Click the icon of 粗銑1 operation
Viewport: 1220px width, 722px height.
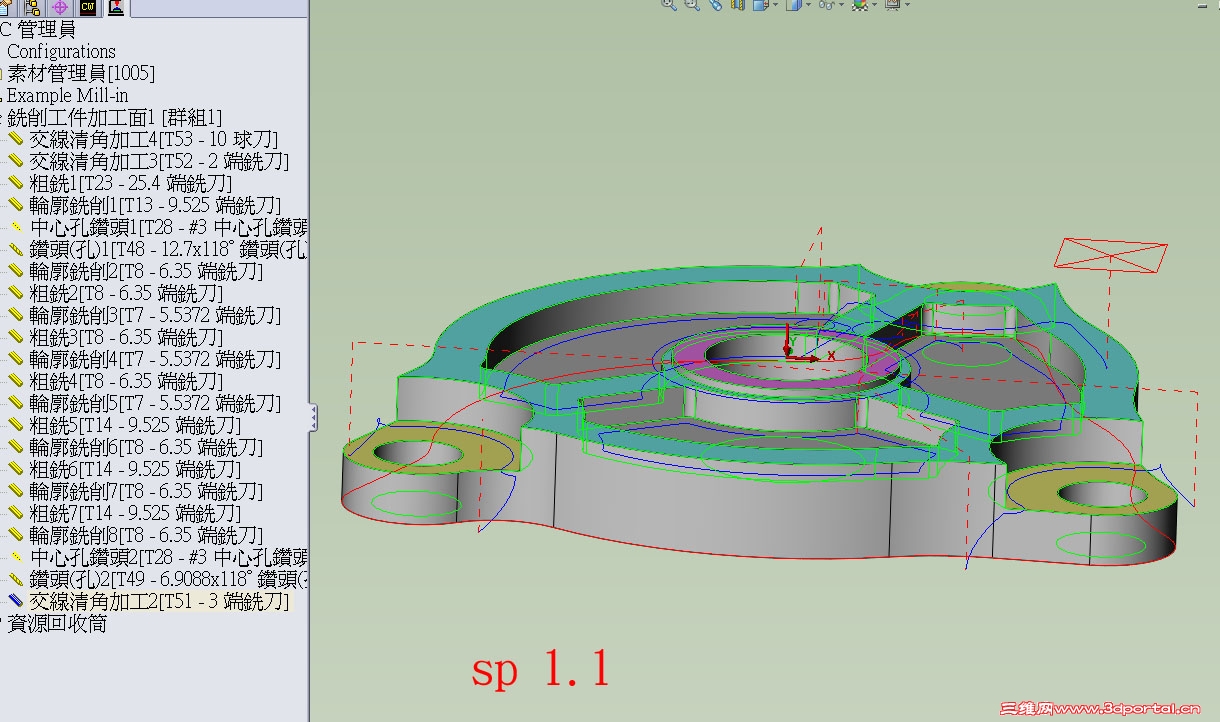[x=16, y=183]
